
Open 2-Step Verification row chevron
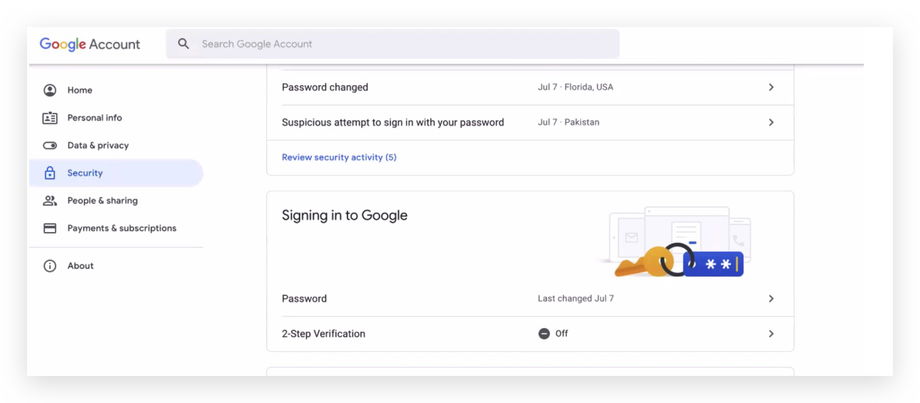771,334
